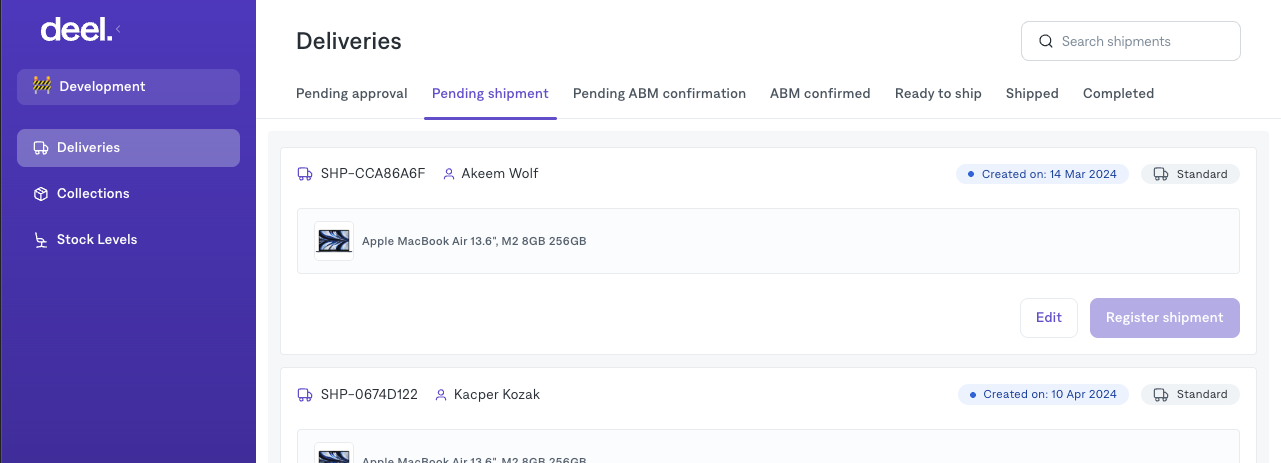The height and width of the screenshot is (463, 1281).
Task: Click the truck icon beside SHP-CCA86A6F
Action: (x=305, y=174)
